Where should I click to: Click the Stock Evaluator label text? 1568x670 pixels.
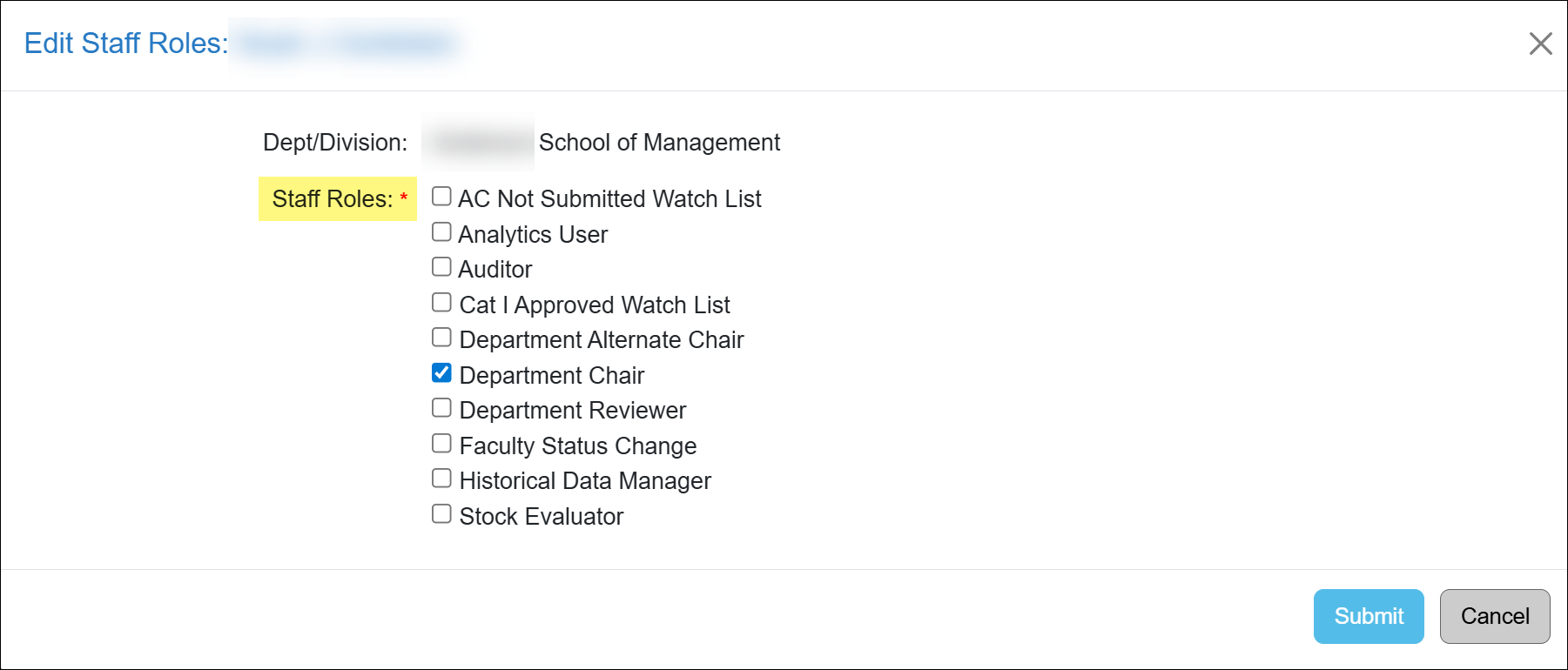pos(541,517)
